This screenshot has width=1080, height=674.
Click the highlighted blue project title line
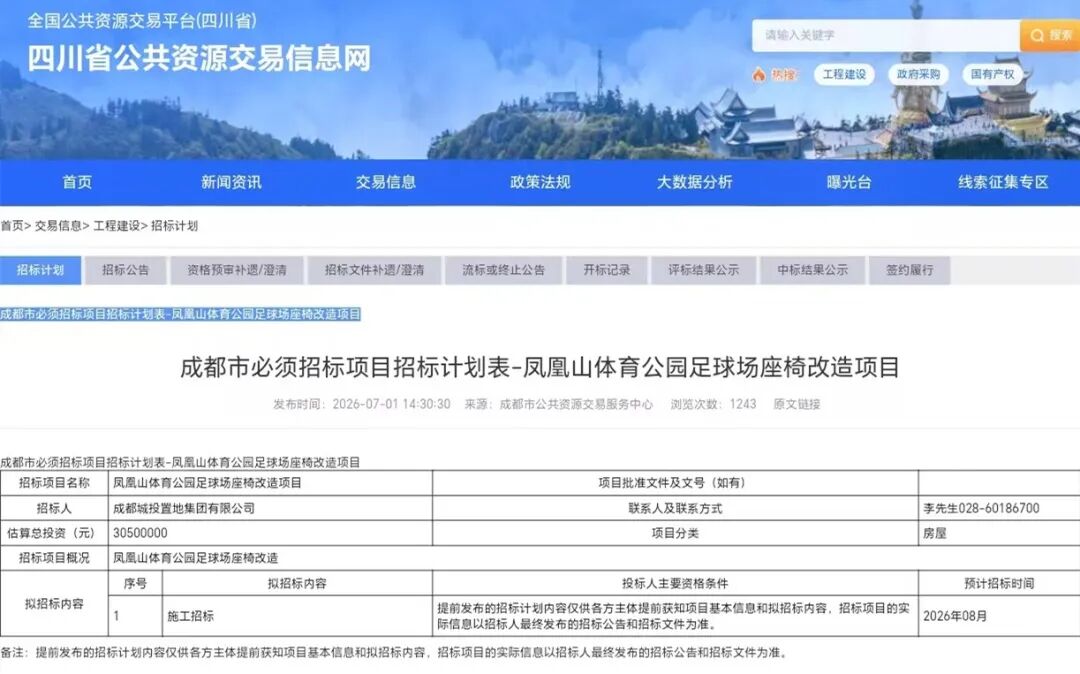tap(180, 314)
